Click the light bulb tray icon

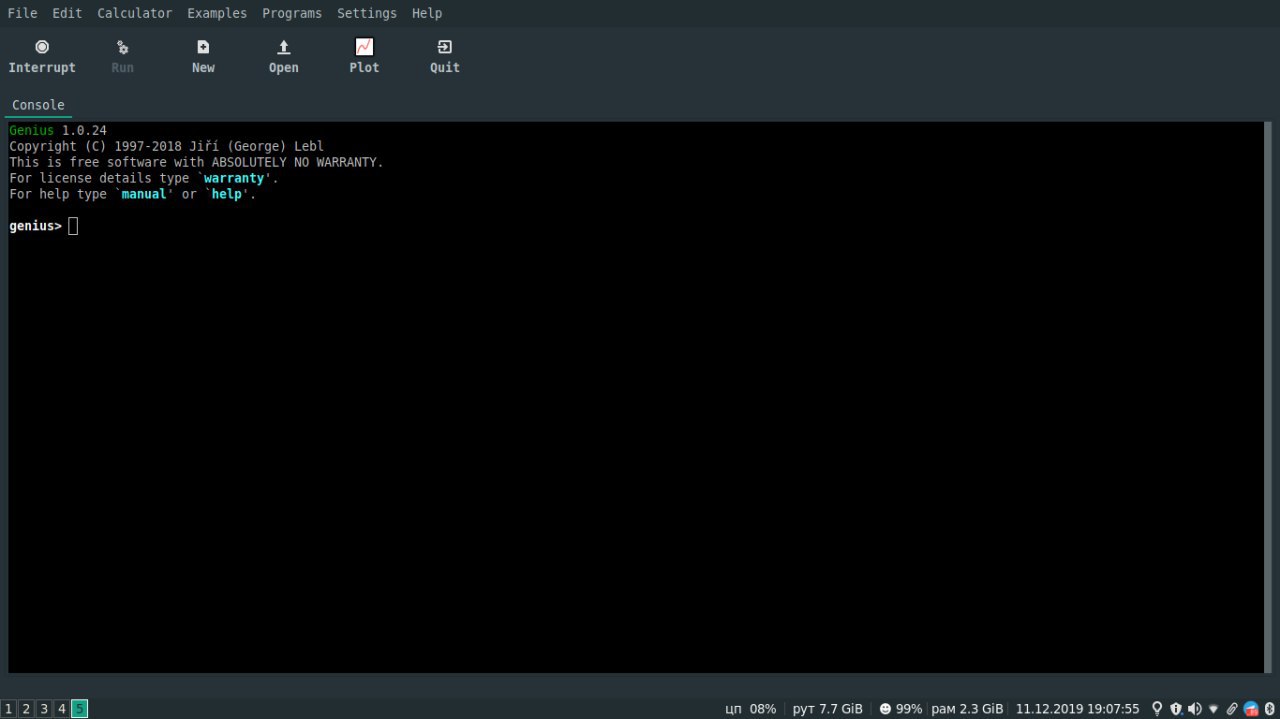click(1158, 709)
